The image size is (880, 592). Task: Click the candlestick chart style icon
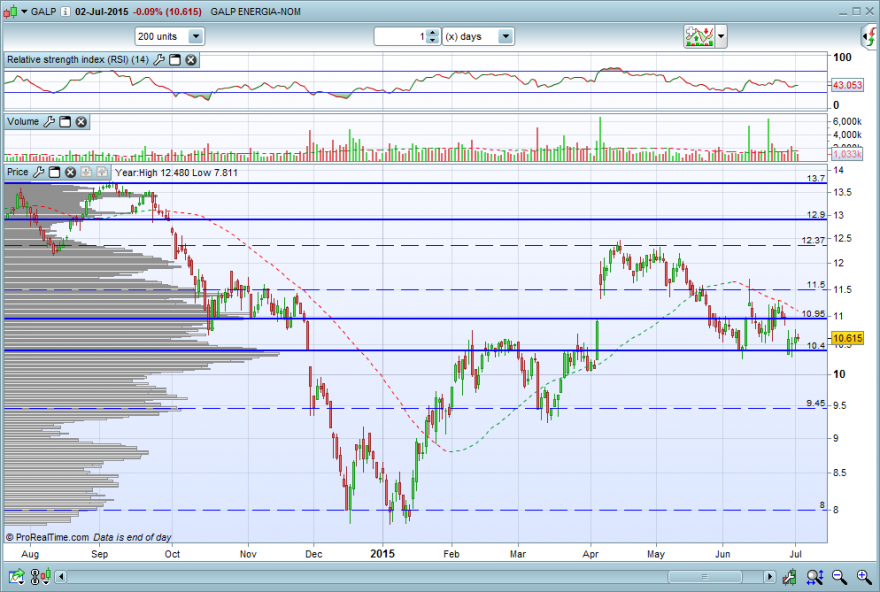coord(10,11)
